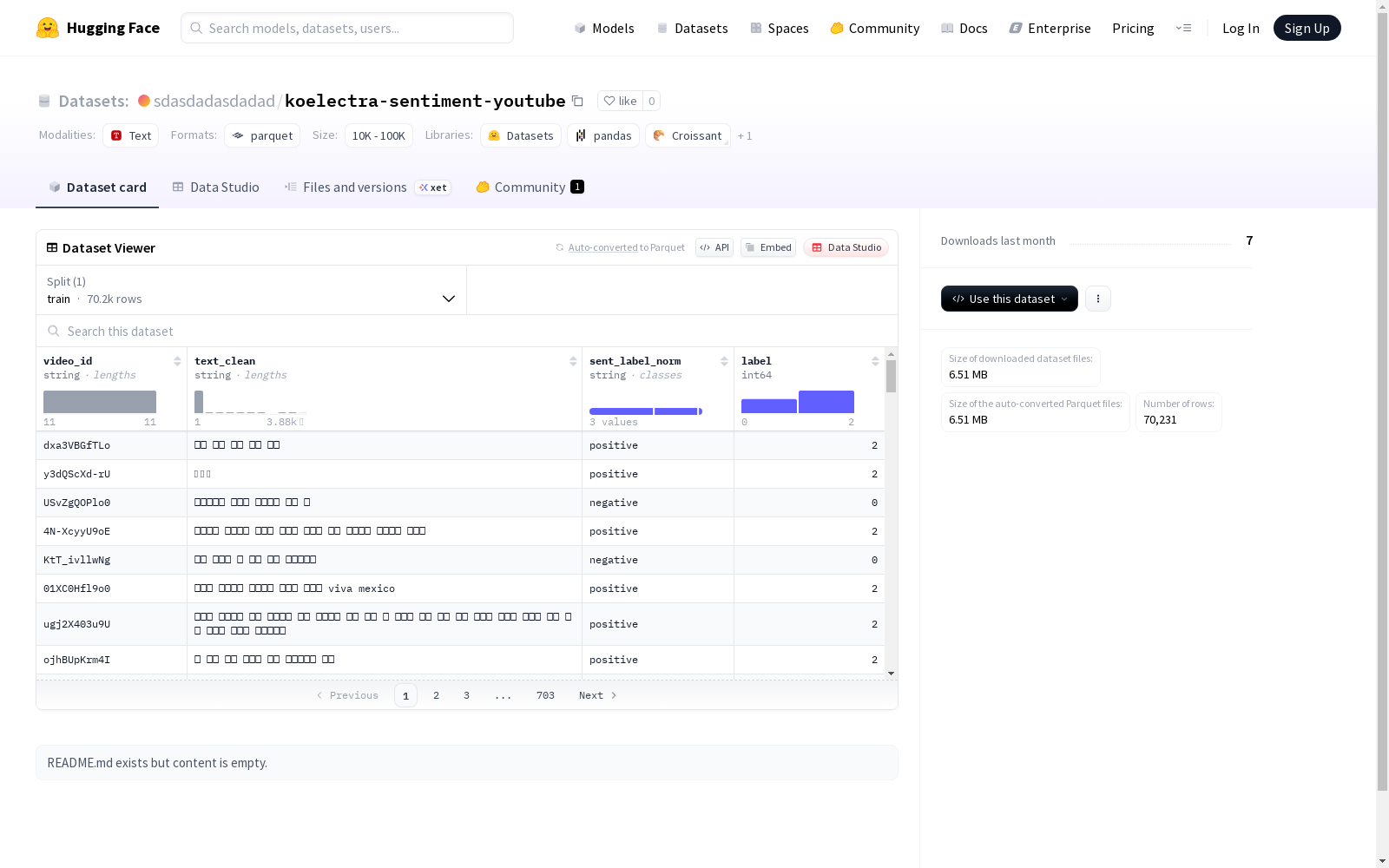Switch to the Files and versions tab
1389x868 pixels.
tap(367, 187)
